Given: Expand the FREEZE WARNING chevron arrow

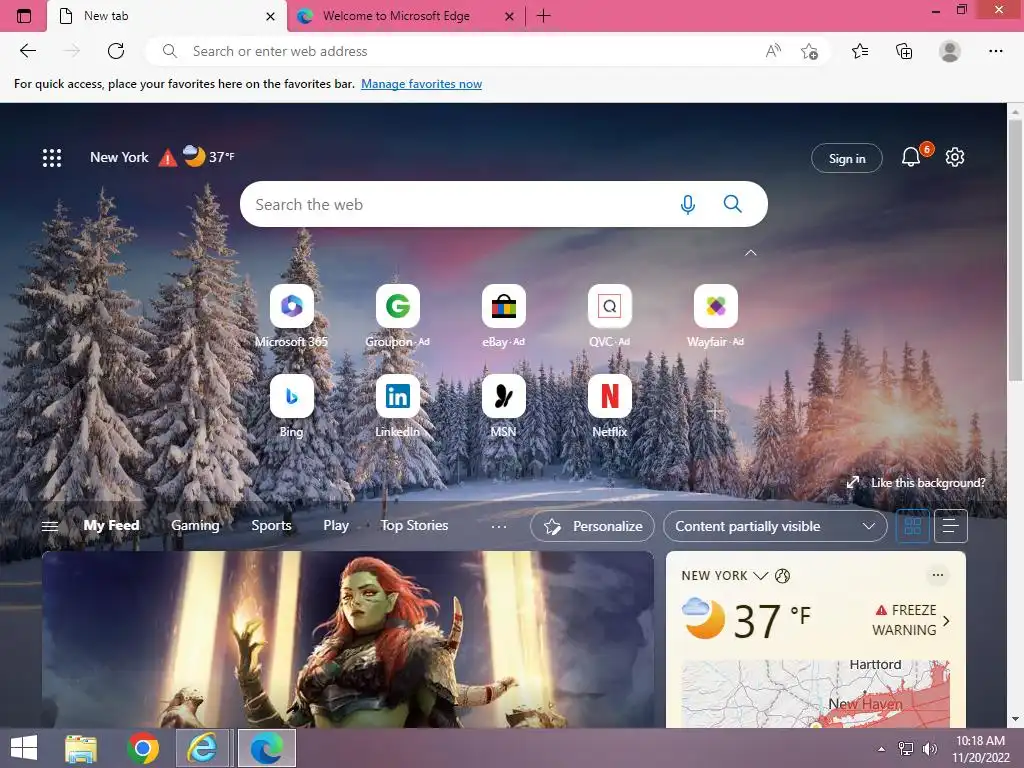Looking at the screenshot, I should point(946,620).
